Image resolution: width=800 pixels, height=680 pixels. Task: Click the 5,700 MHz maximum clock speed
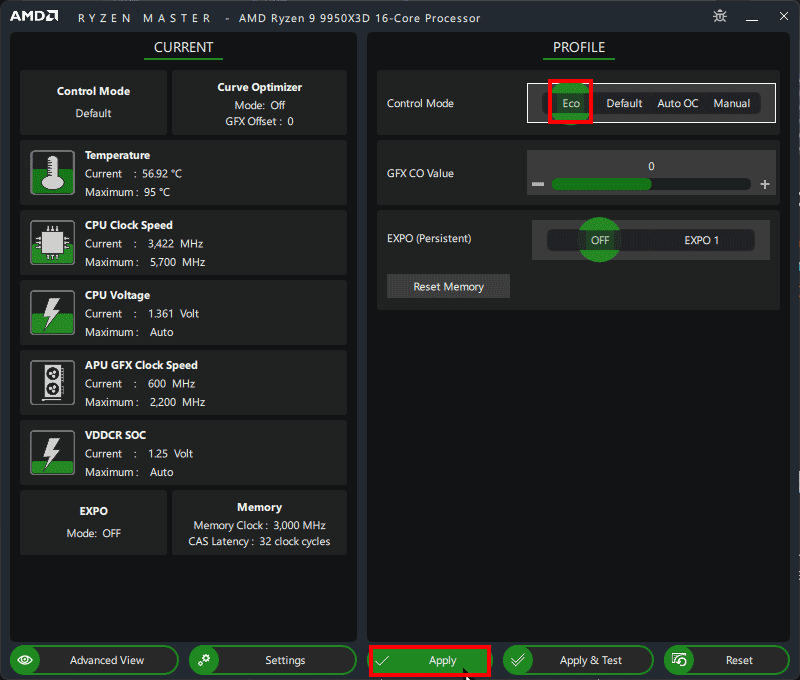[177, 262]
